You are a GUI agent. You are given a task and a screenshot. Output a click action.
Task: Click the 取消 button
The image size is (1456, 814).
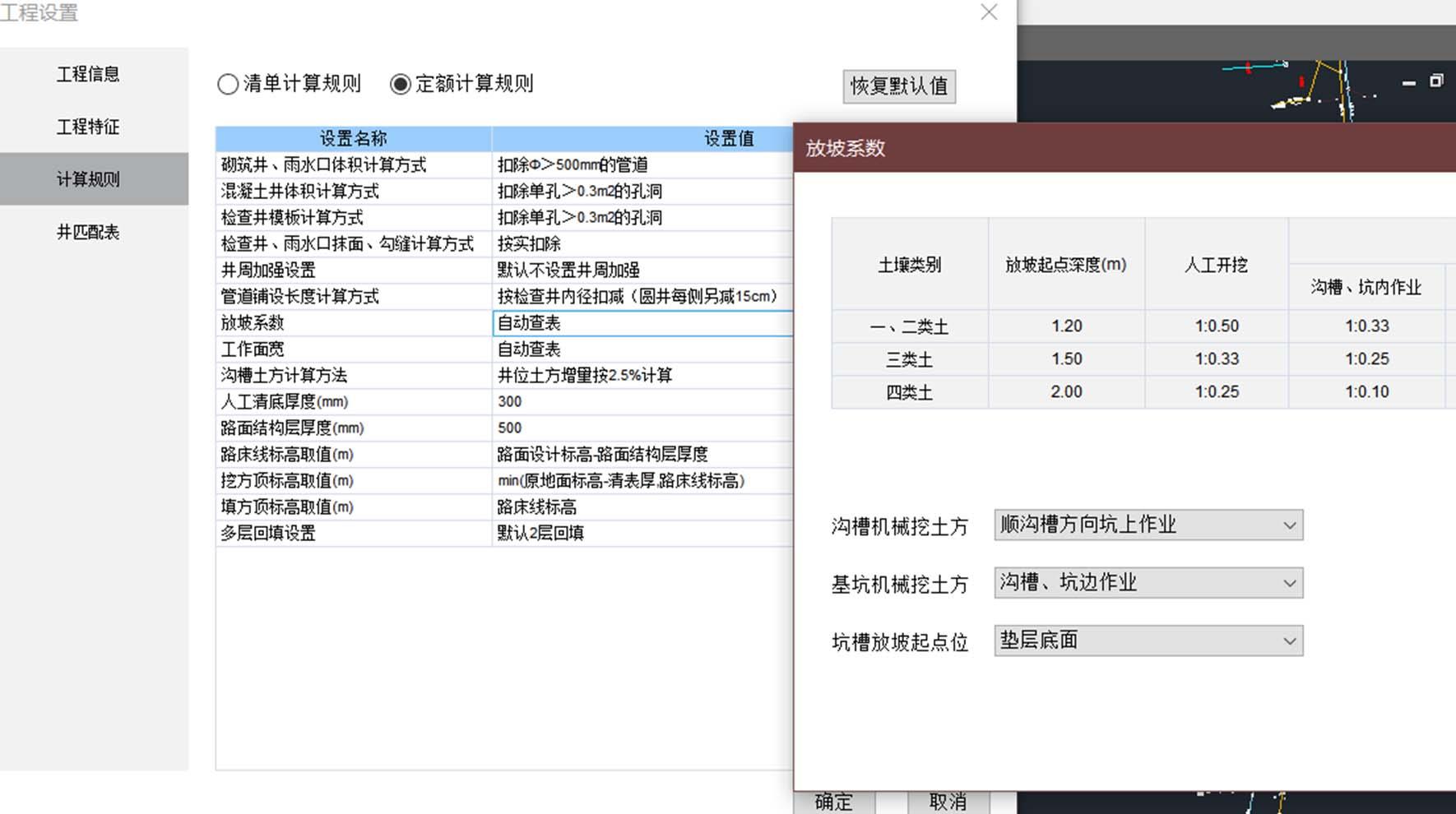coord(948,802)
